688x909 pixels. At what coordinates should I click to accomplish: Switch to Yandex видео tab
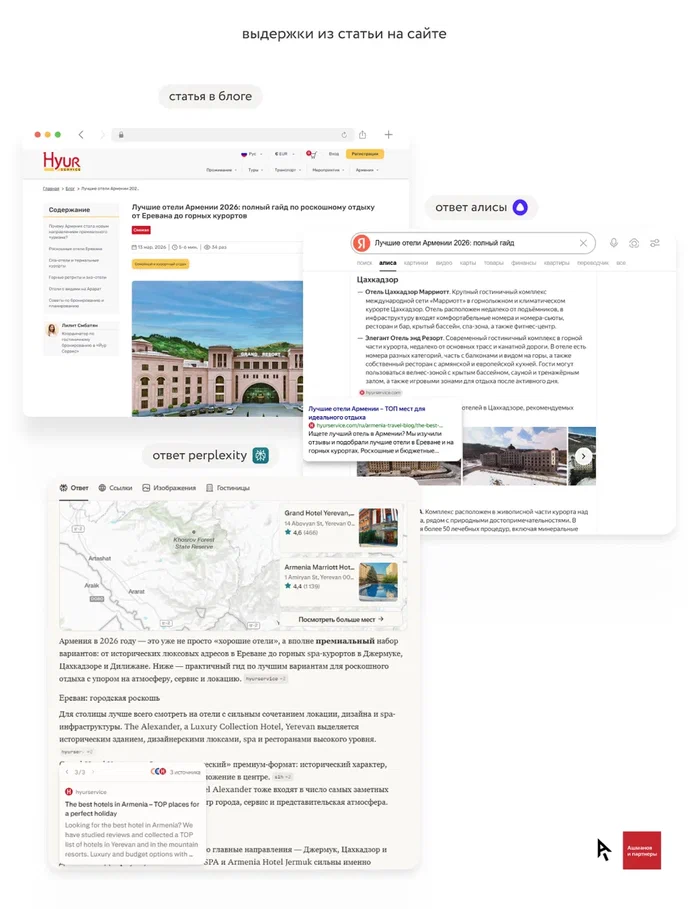click(443, 263)
